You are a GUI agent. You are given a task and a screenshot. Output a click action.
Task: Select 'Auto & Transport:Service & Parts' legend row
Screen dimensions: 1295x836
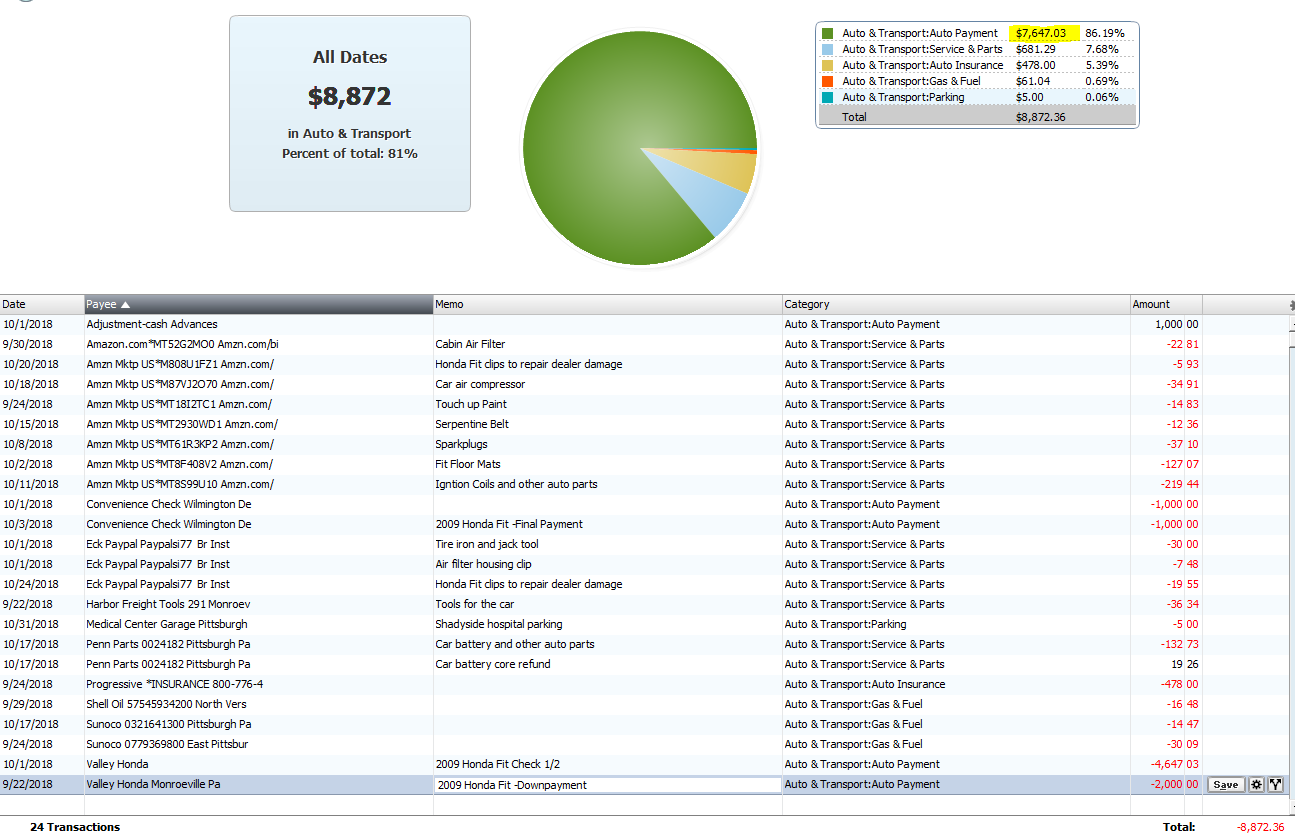tap(977, 49)
